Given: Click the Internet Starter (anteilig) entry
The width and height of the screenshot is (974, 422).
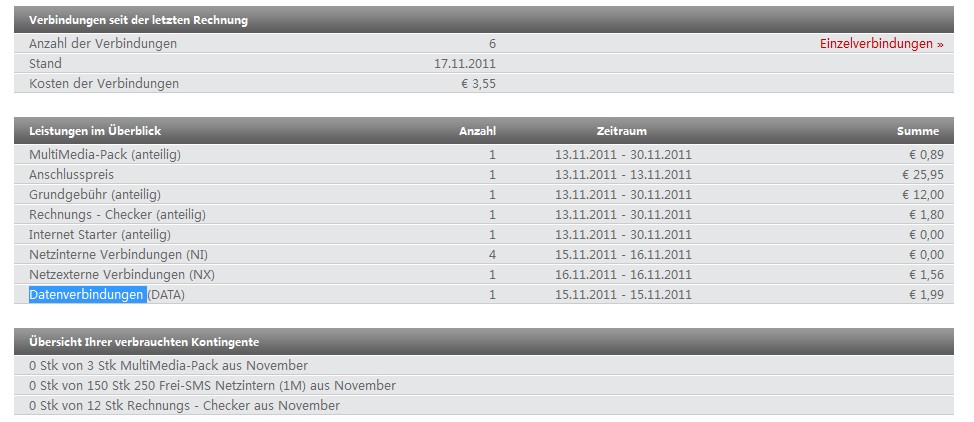Looking at the screenshot, I should 100,234.
